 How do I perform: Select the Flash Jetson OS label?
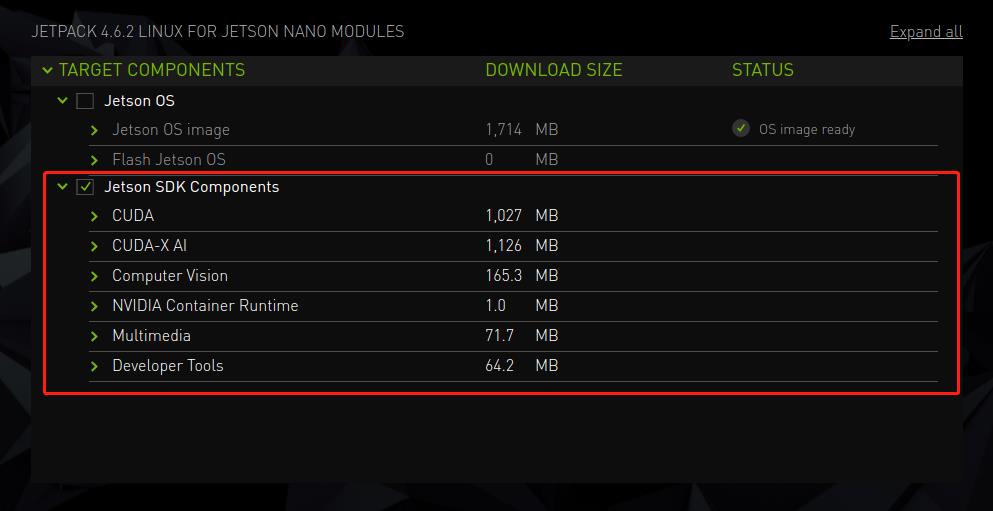pos(168,160)
